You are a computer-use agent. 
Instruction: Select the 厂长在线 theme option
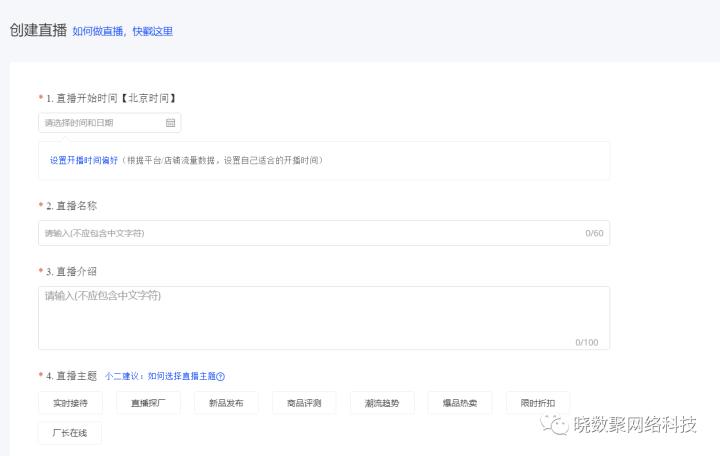coord(70,433)
